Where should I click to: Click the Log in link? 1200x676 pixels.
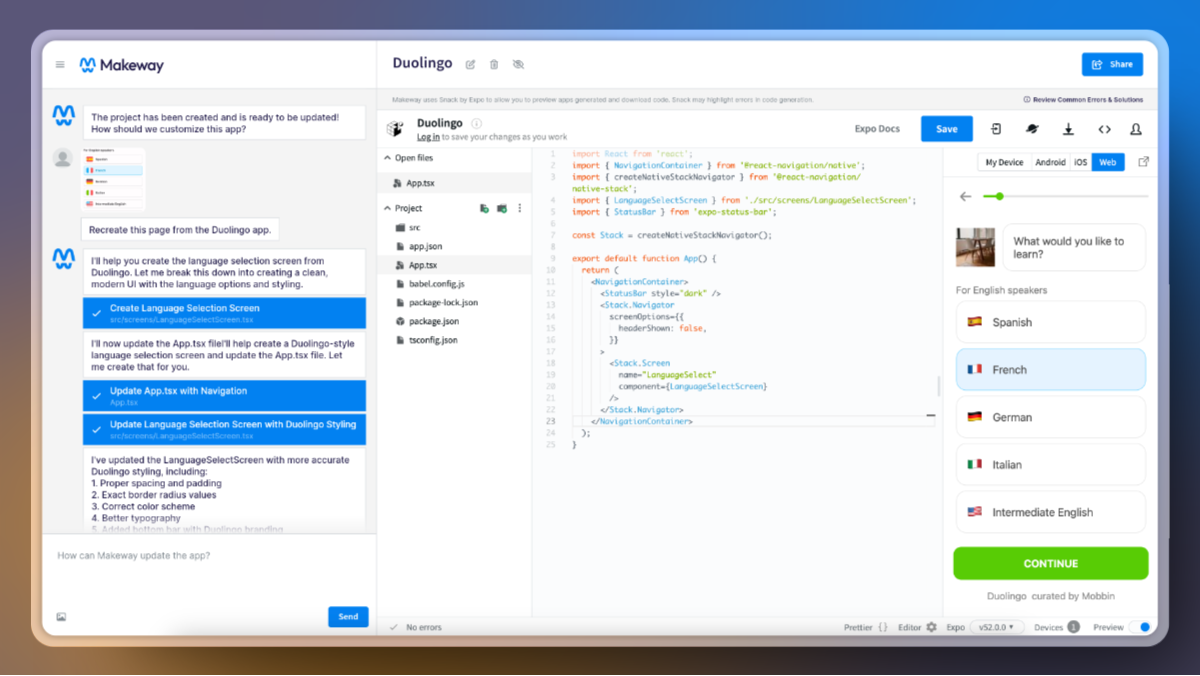[x=428, y=137]
